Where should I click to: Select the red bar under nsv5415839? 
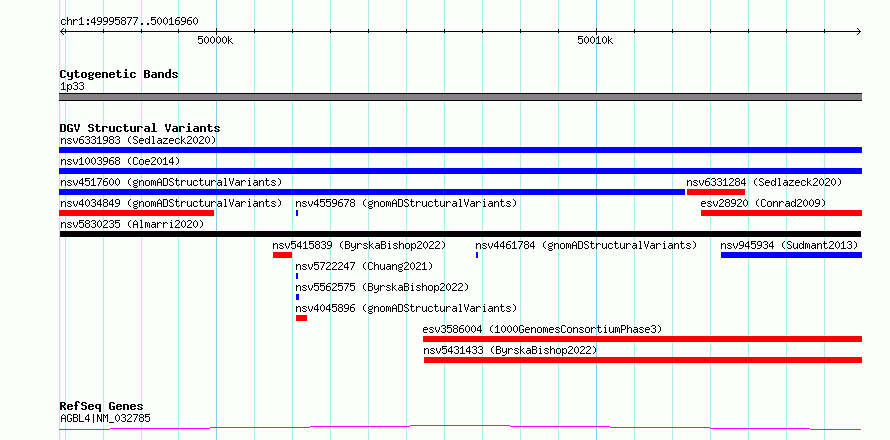pyautogui.click(x=282, y=255)
